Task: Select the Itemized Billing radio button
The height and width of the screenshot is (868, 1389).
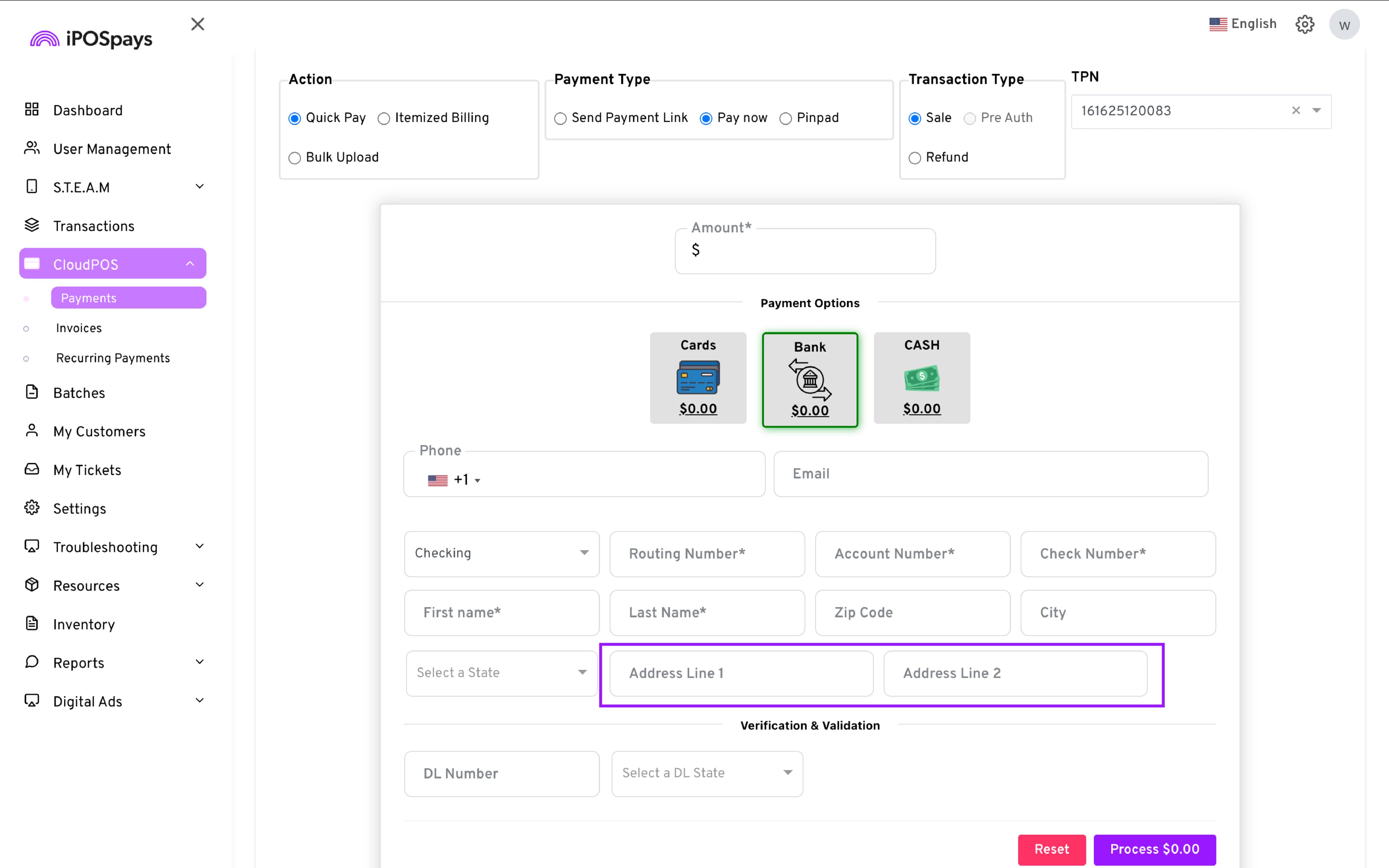Action: 383,118
